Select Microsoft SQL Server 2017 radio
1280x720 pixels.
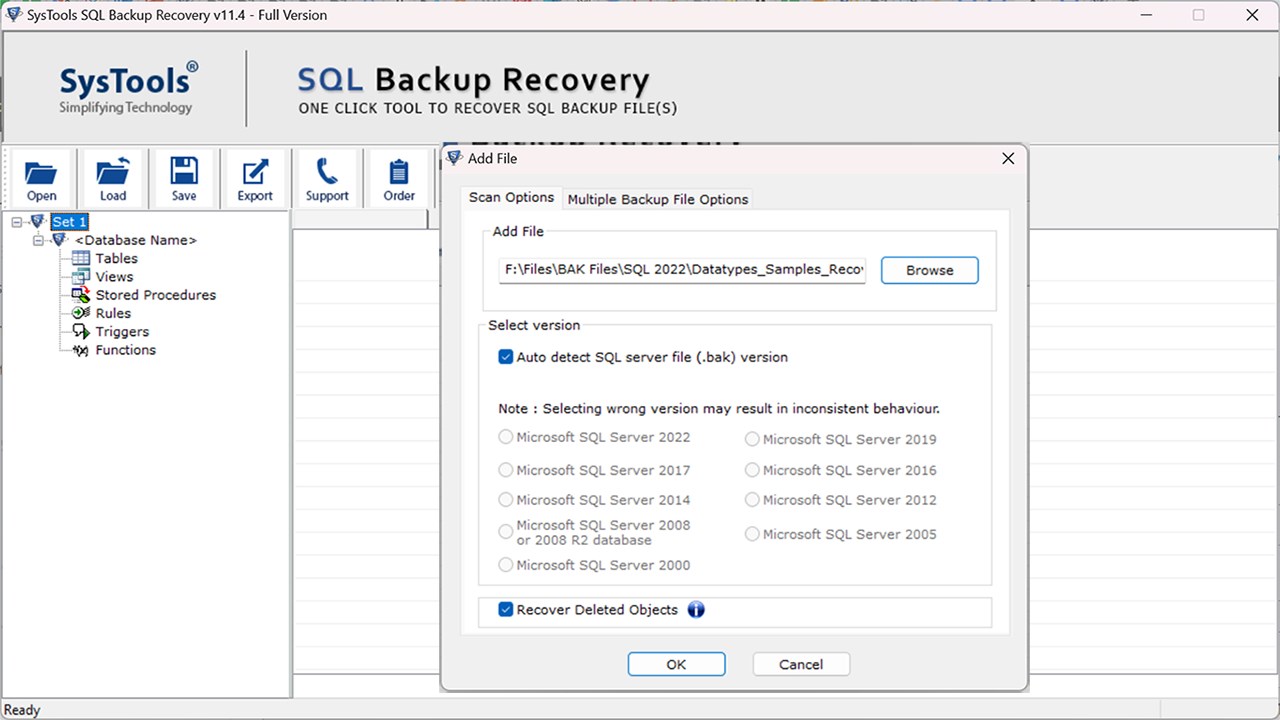click(506, 470)
